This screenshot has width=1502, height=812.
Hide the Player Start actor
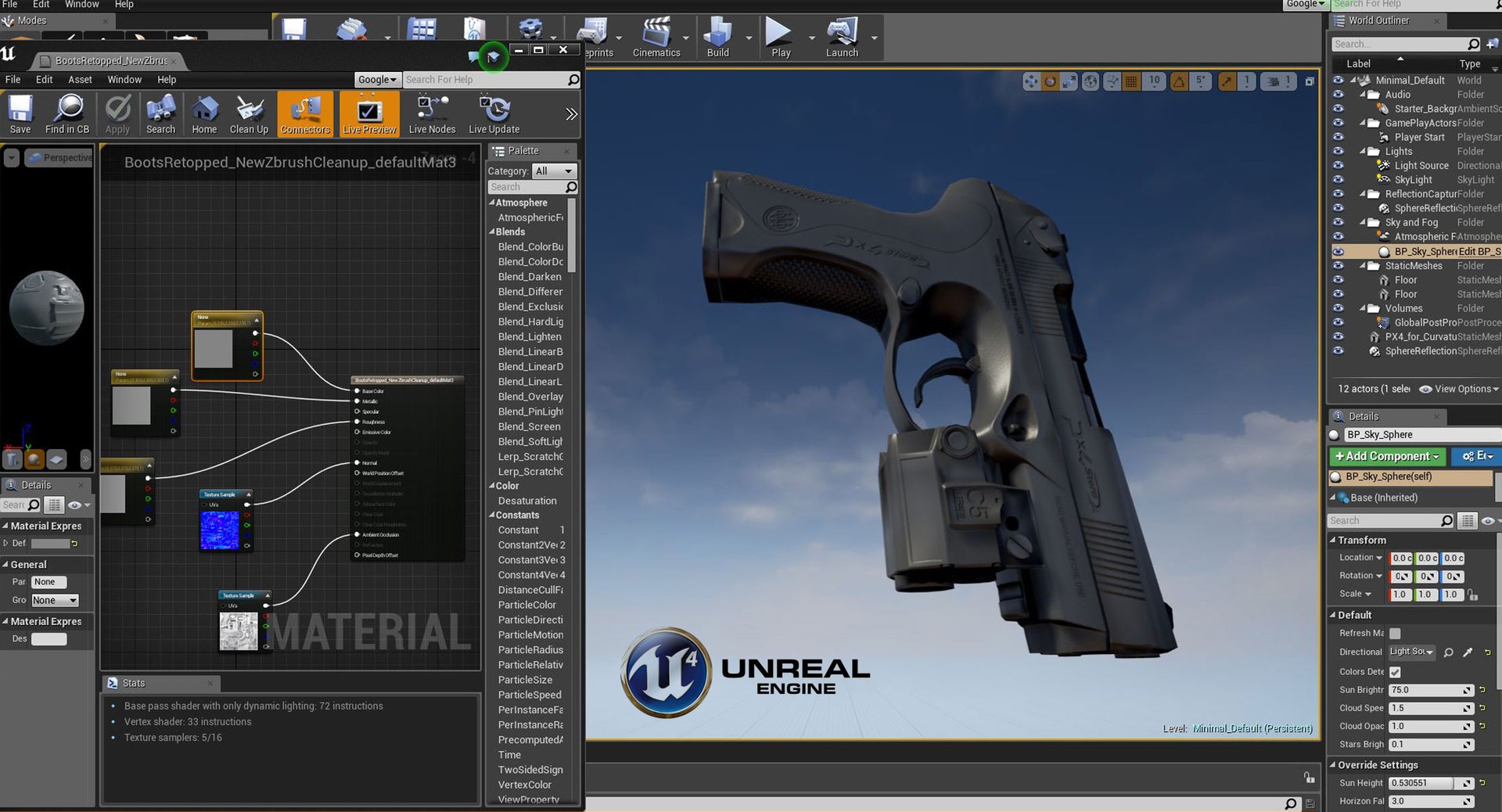click(x=1338, y=138)
